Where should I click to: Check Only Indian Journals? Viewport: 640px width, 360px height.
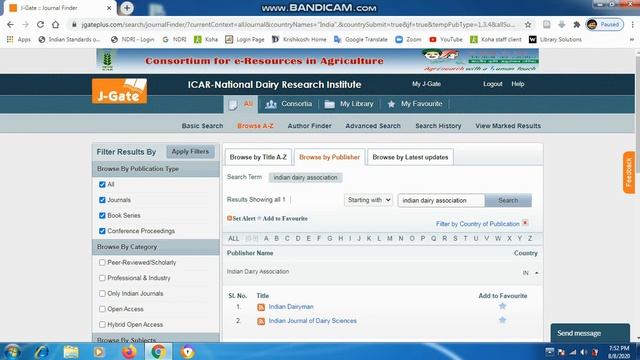[x=102, y=293]
